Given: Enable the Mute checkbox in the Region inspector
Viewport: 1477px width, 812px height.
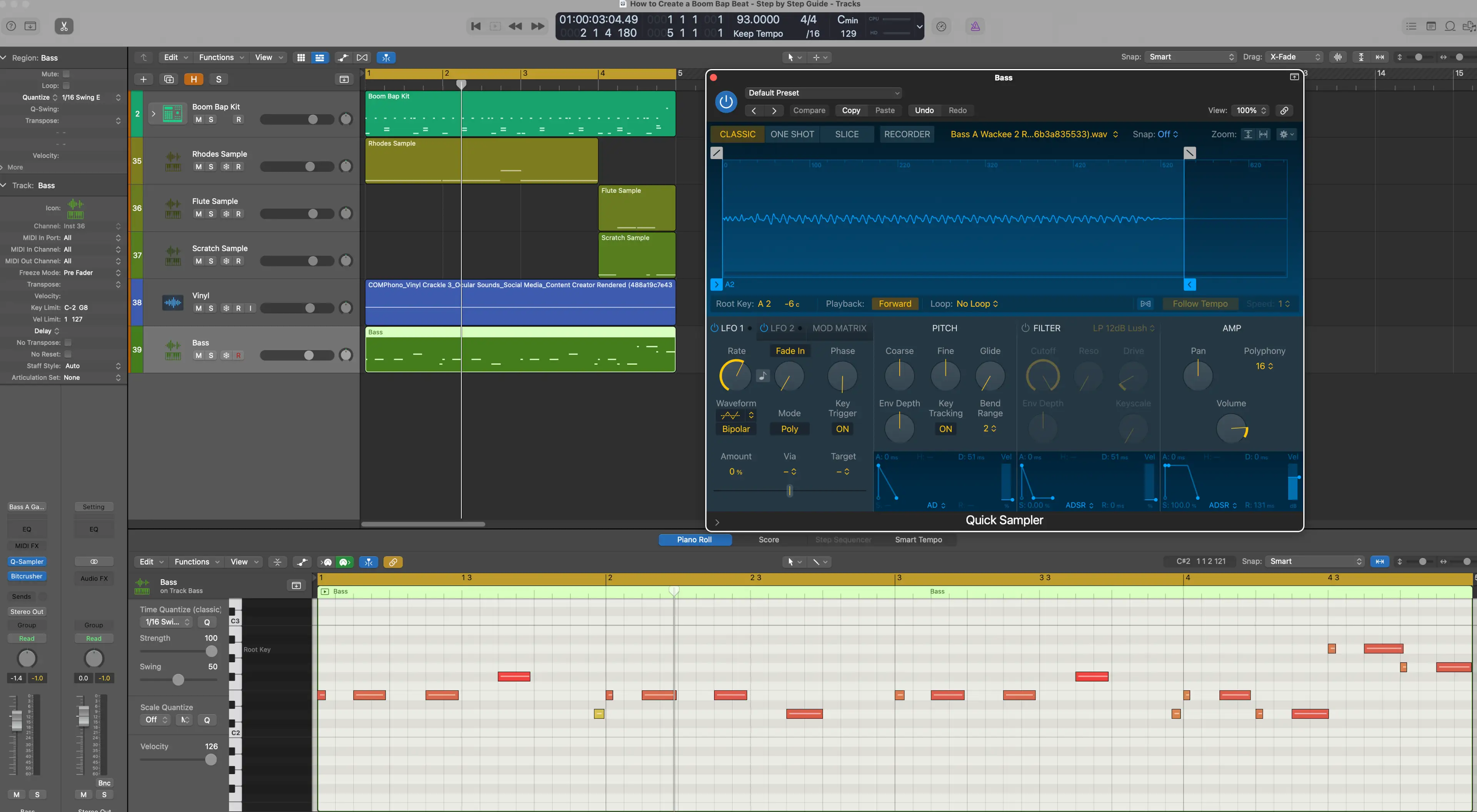Looking at the screenshot, I should point(66,74).
